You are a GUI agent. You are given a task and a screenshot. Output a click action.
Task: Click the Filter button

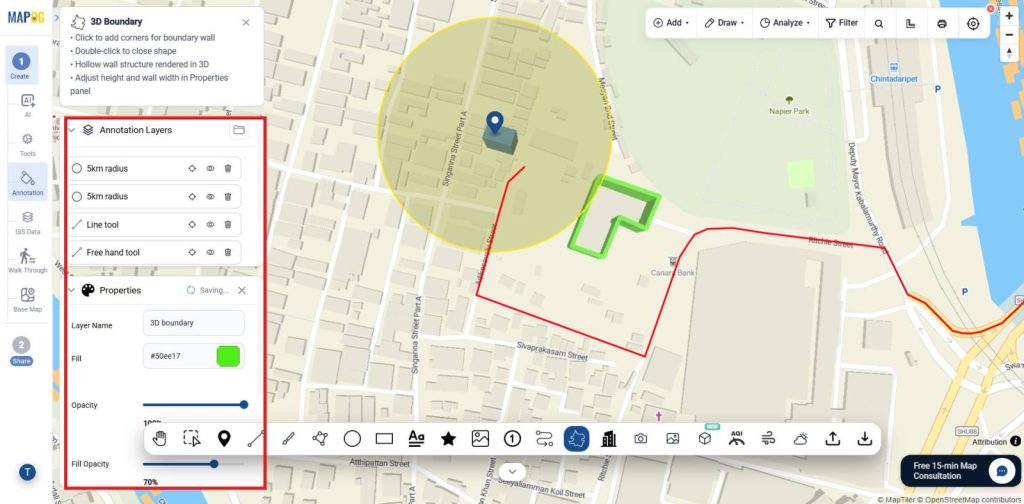tap(842, 23)
